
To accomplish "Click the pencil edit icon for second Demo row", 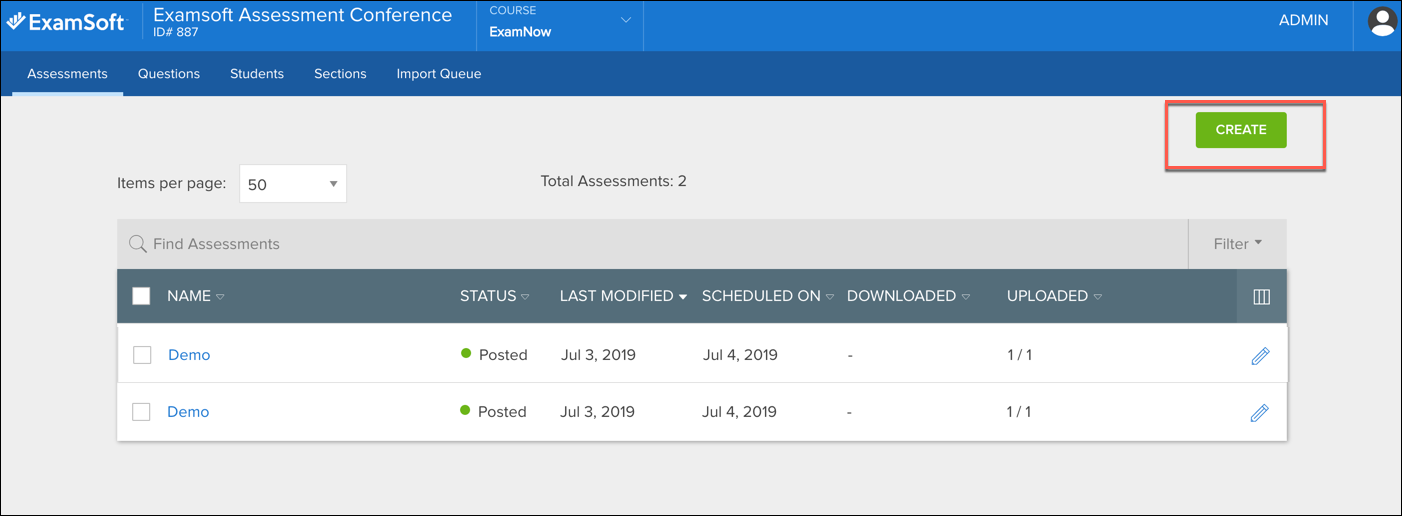I will [1260, 412].
